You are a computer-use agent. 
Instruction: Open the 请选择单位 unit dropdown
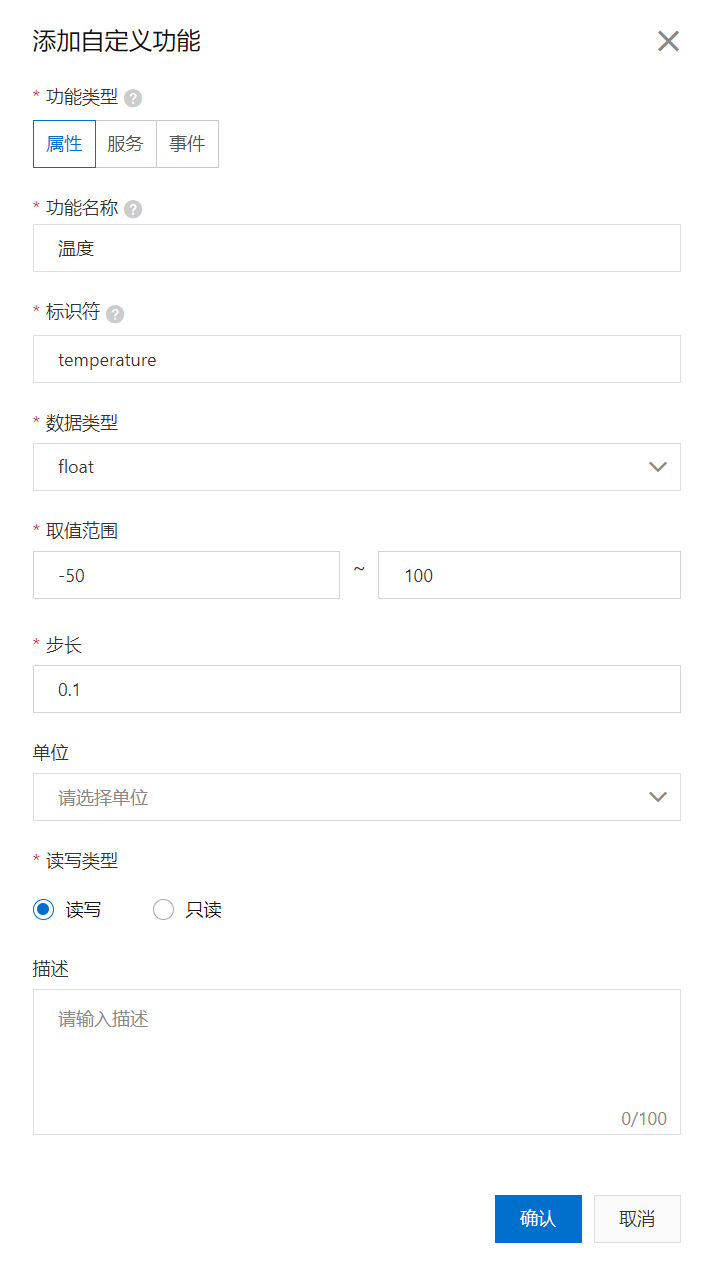(356, 797)
